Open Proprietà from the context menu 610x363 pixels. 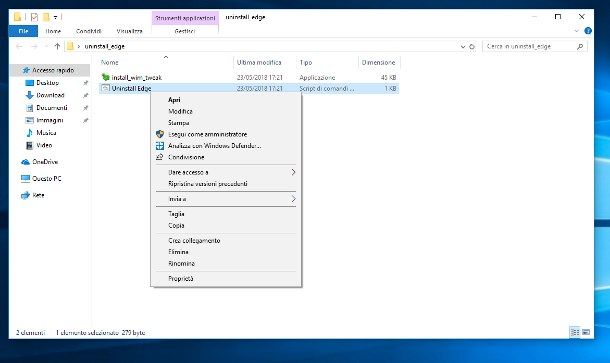[x=181, y=279]
